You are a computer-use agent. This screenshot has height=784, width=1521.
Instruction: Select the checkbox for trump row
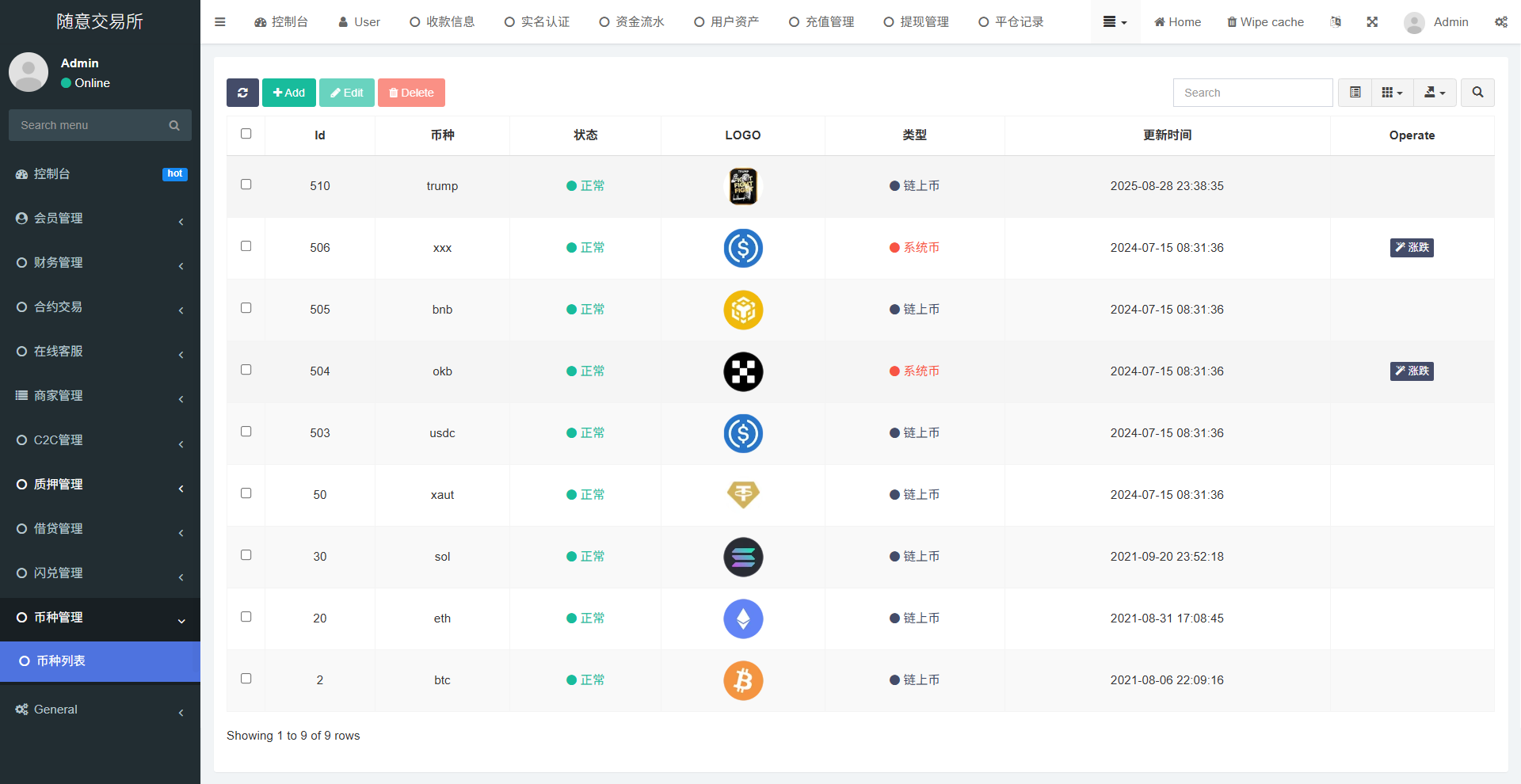tap(246, 185)
